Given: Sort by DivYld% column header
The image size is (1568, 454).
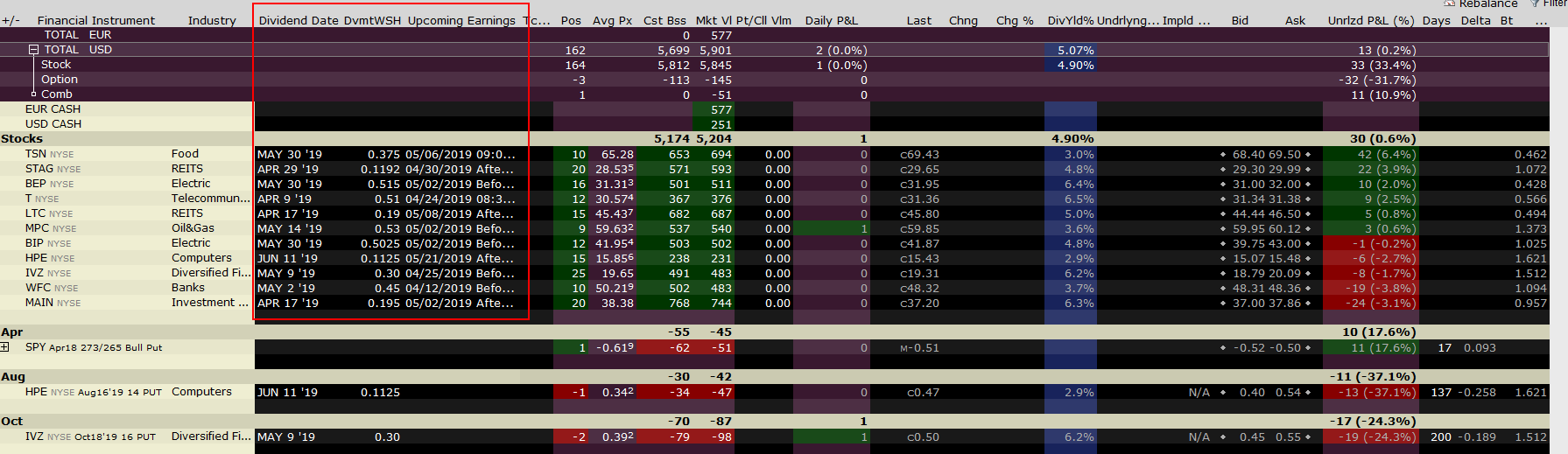Looking at the screenshot, I should pos(1070,20).
